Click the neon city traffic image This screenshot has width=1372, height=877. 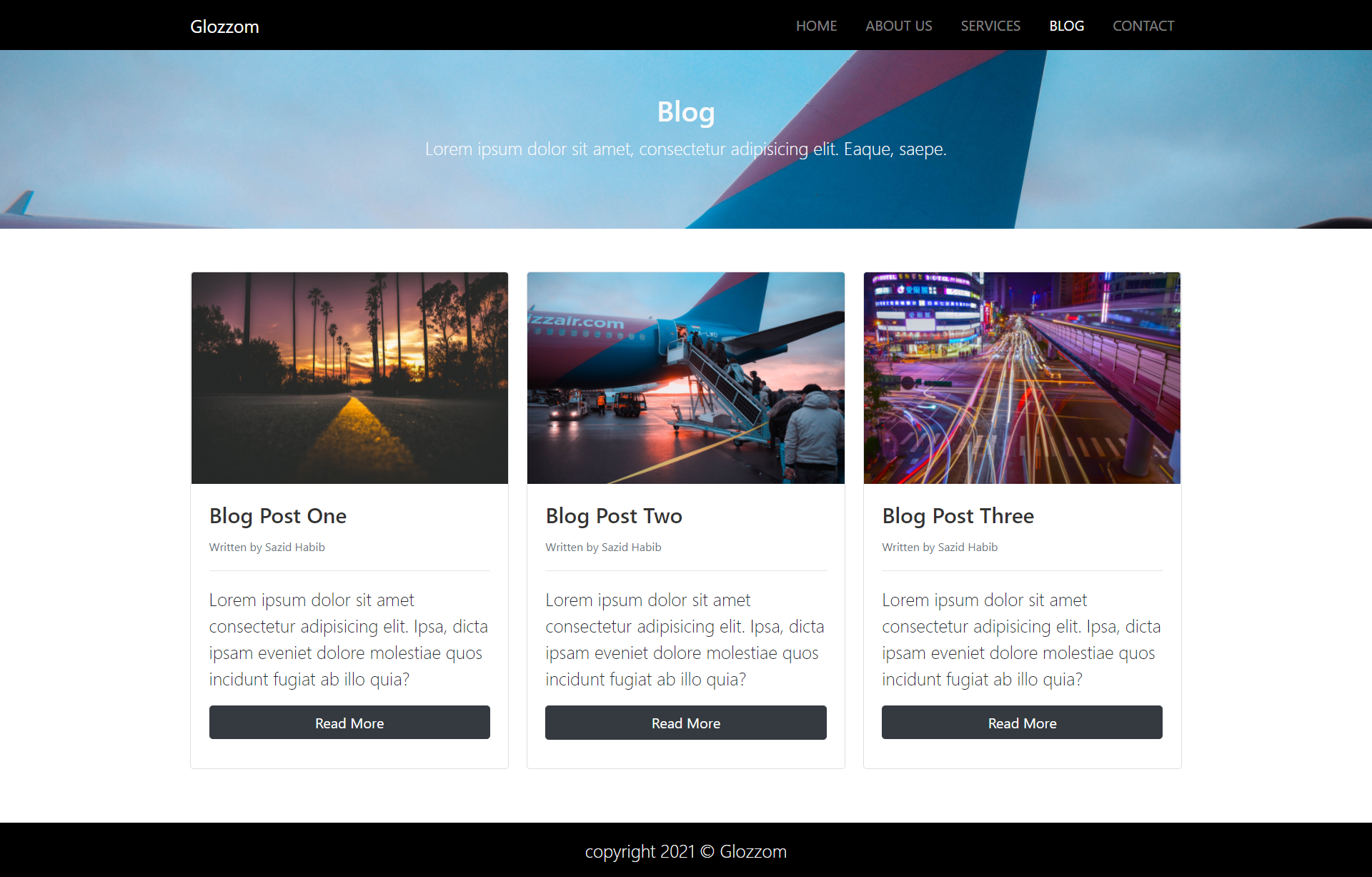1022,378
